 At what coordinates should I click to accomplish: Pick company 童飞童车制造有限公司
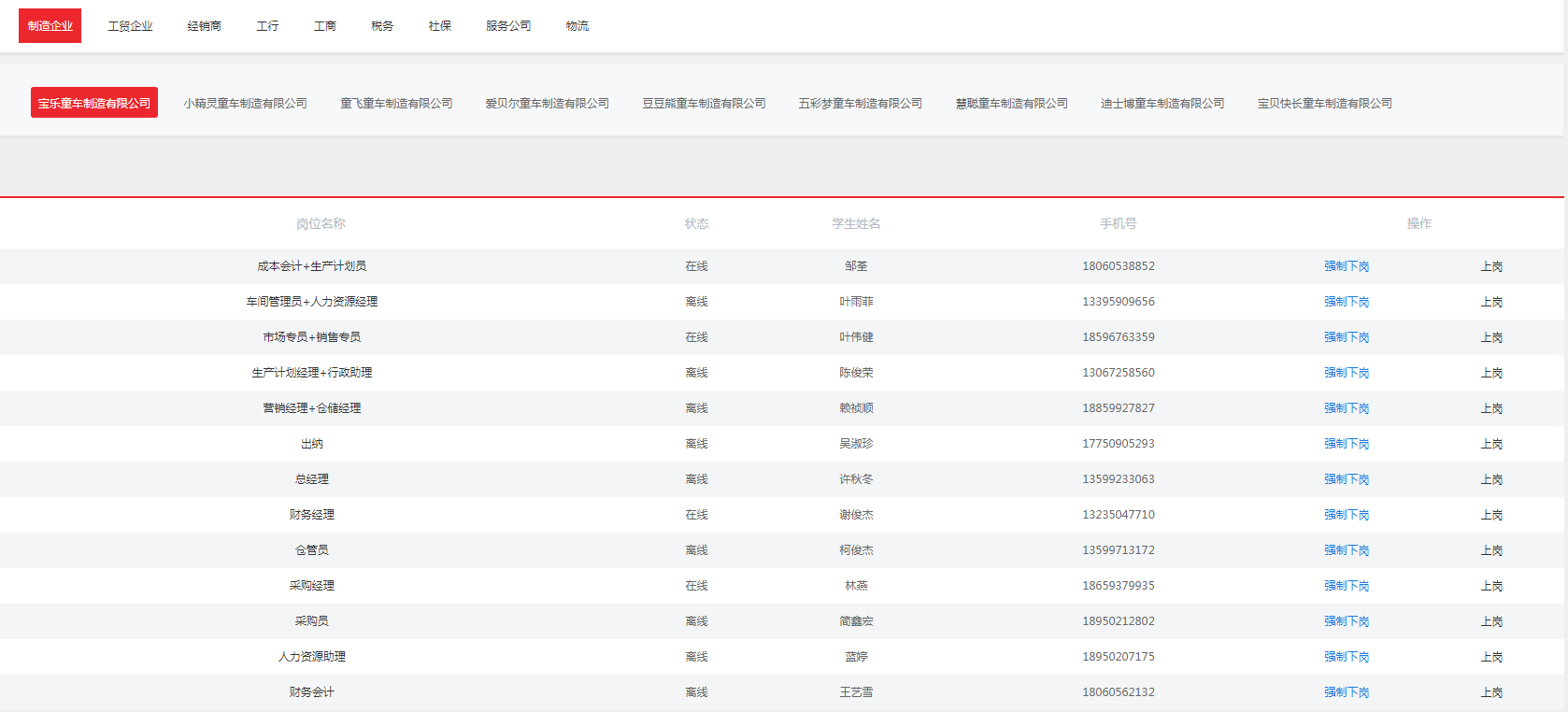pyautogui.click(x=396, y=103)
